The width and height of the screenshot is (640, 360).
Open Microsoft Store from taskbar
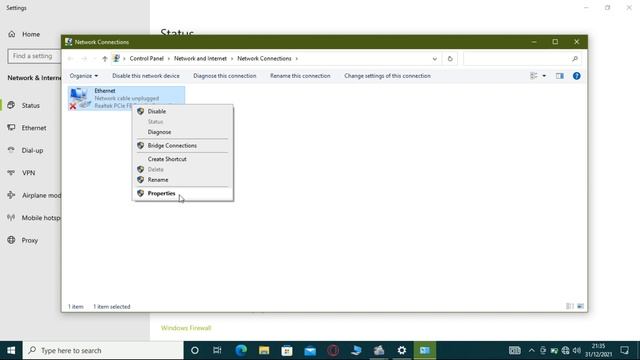[287, 350]
